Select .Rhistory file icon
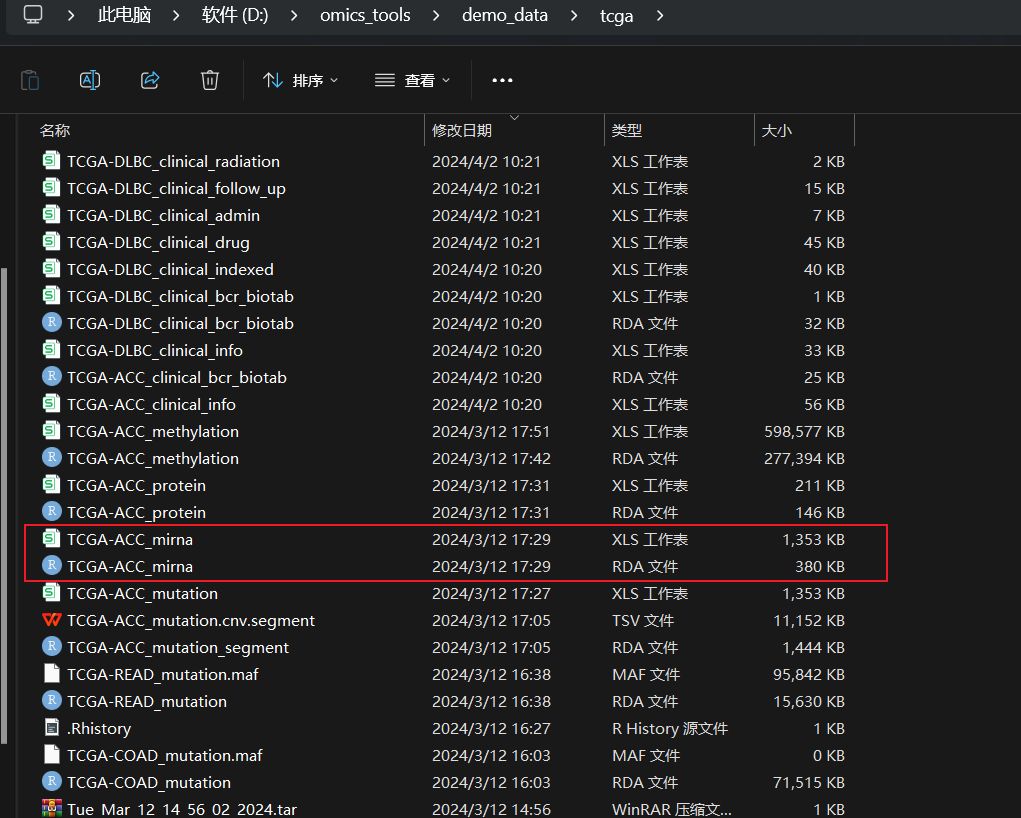 coord(51,728)
